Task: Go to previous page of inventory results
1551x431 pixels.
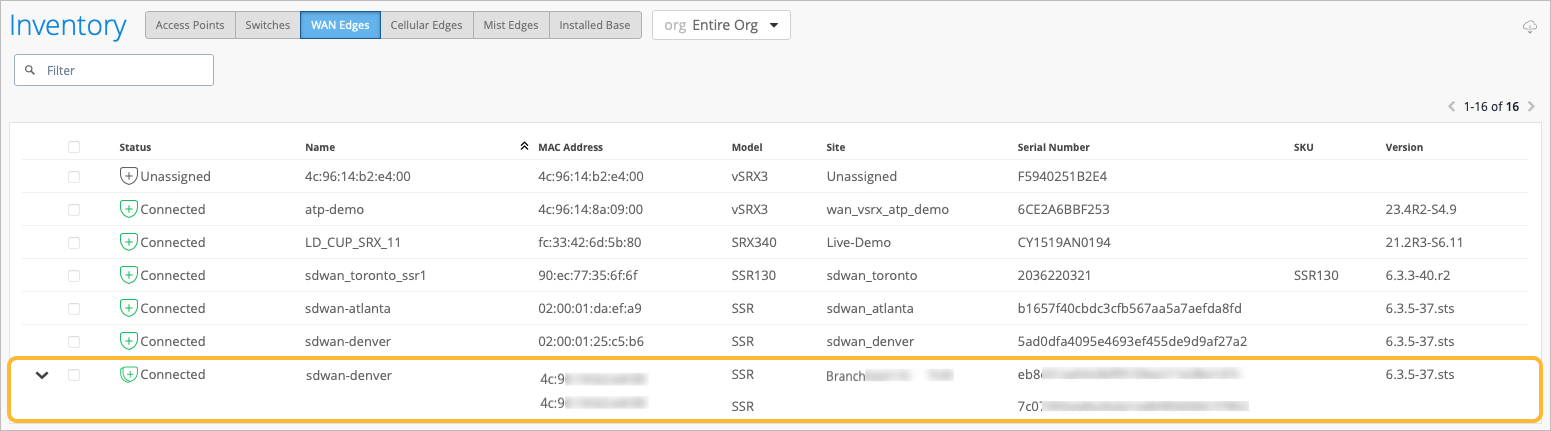Action: 1452,106
